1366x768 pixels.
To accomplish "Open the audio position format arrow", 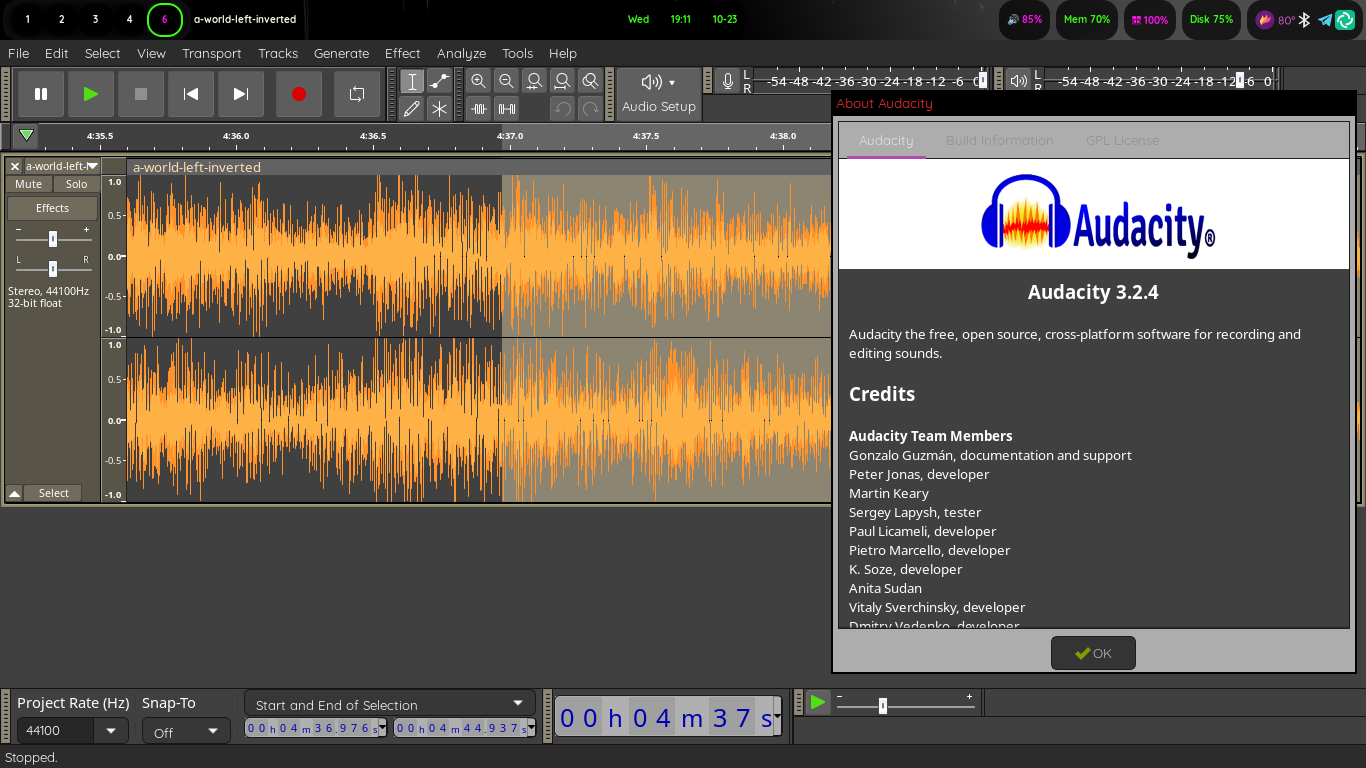I will click(x=777, y=717).
